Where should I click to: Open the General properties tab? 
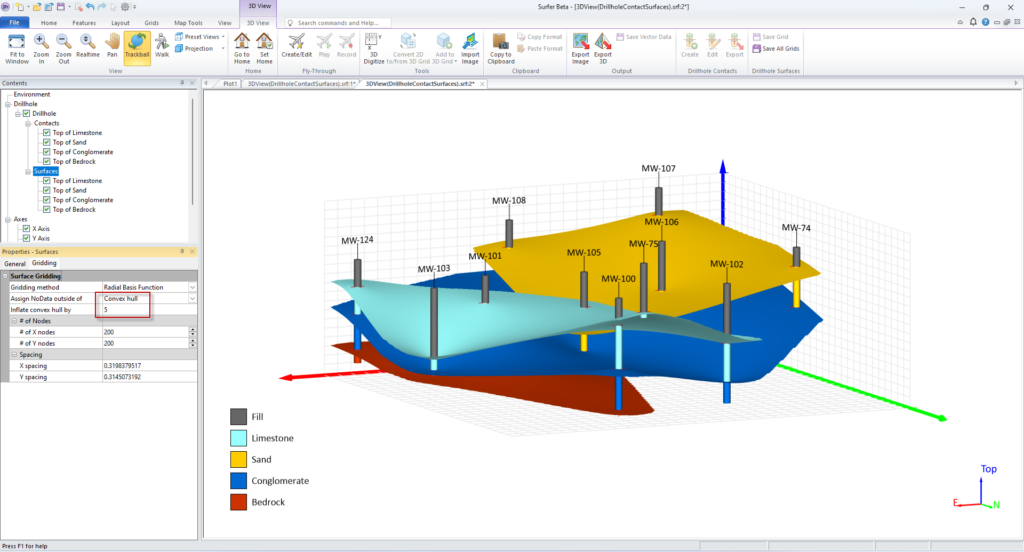15,264
